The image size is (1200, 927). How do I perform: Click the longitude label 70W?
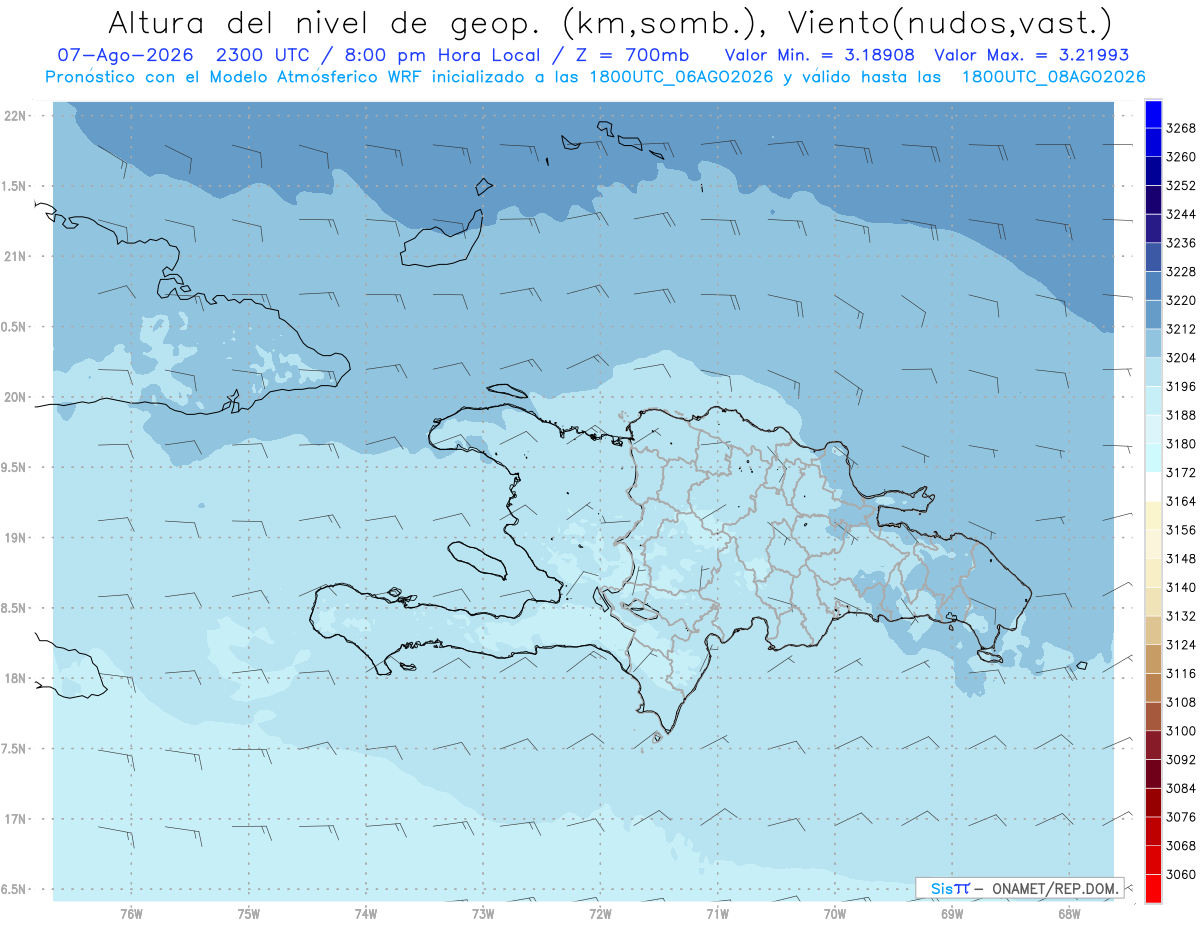click(x=835, y=913)
